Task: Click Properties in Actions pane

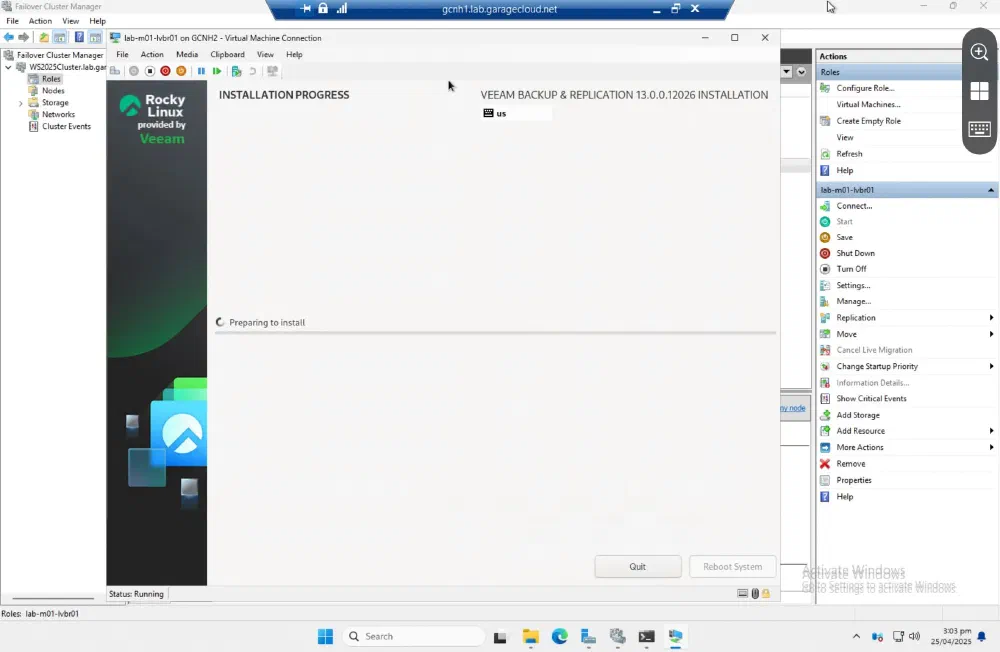Action: (853, 480)
